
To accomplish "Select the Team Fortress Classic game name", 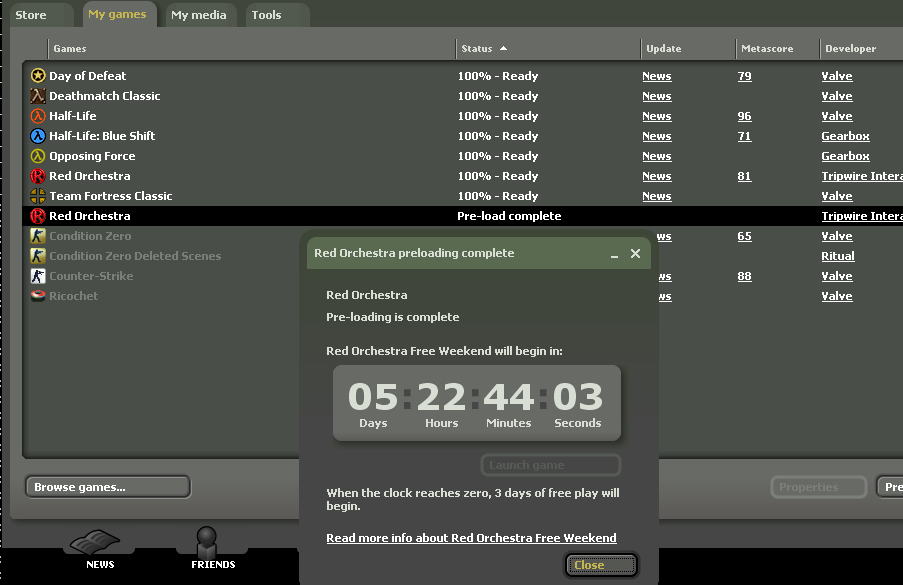I will 111,196.
